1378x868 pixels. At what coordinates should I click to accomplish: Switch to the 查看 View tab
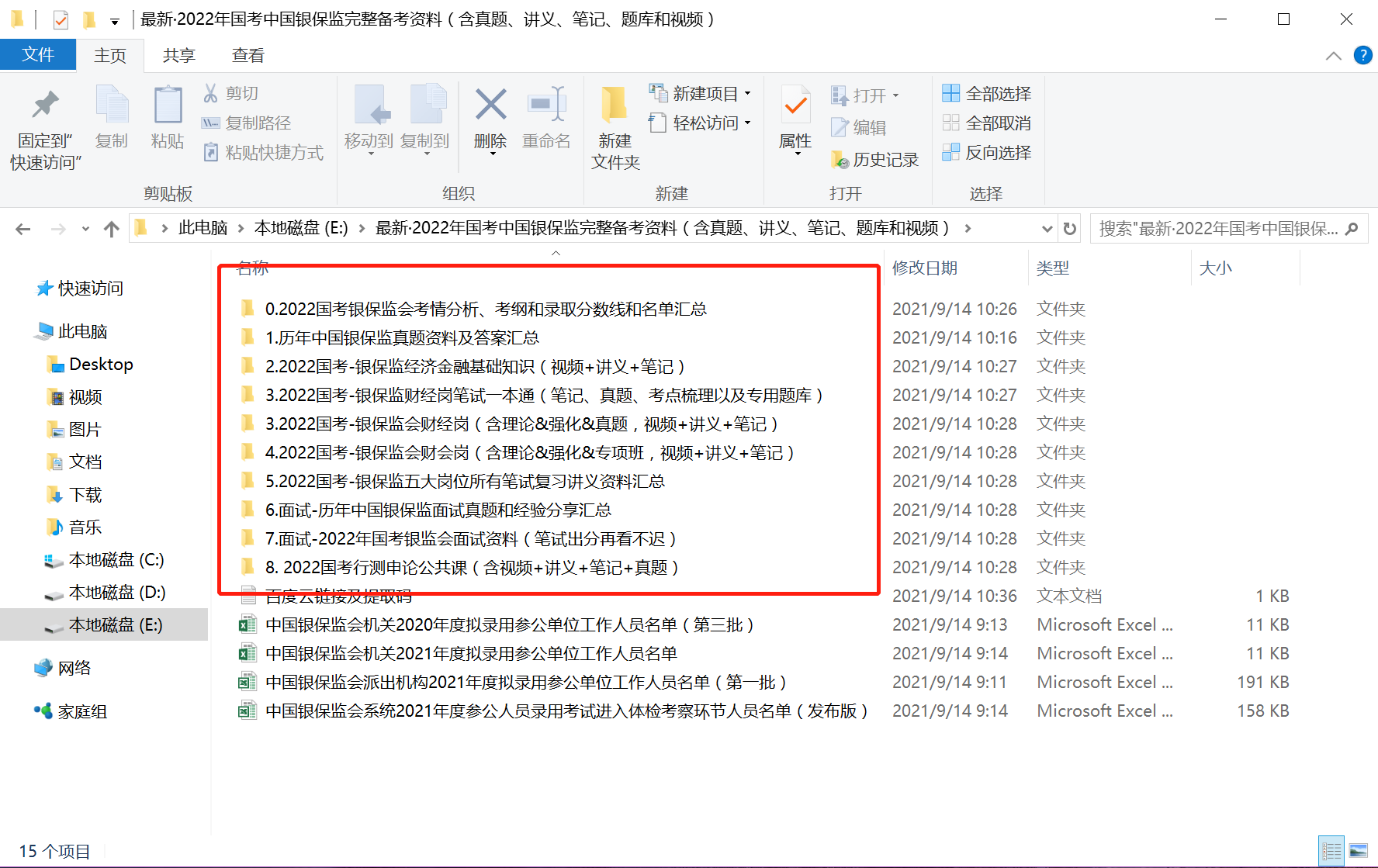pyautogui.click(x=248, y=55)
